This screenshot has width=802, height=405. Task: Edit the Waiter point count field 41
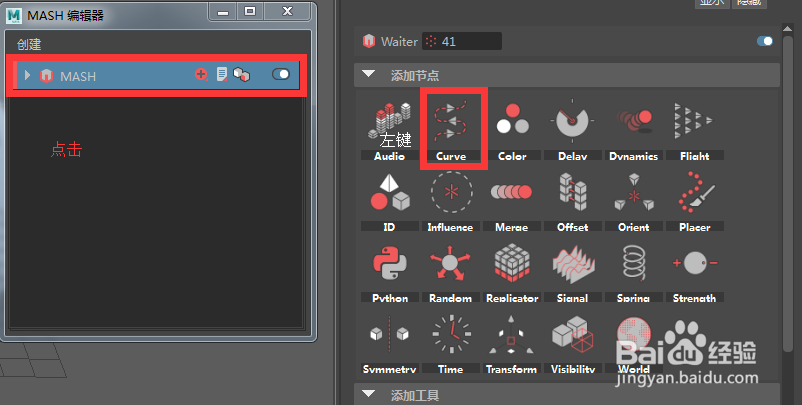(462, 41)
